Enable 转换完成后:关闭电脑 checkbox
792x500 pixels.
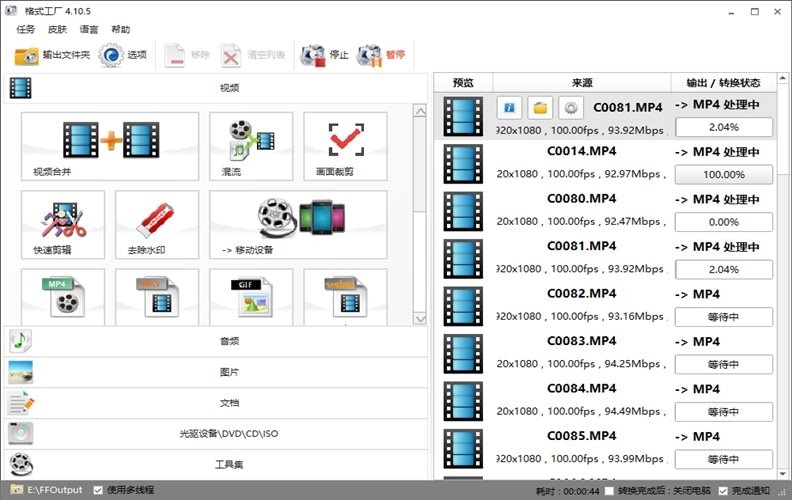pos(607,490)
